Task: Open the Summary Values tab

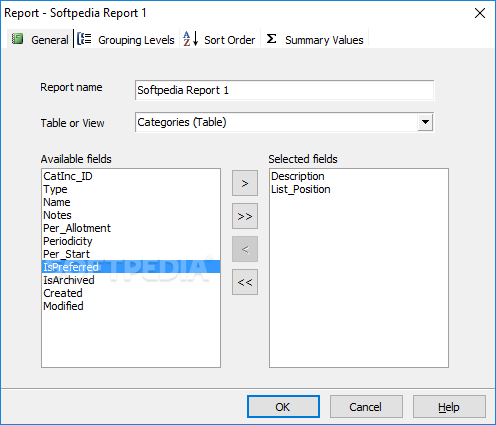Action: tap(315, 39)
